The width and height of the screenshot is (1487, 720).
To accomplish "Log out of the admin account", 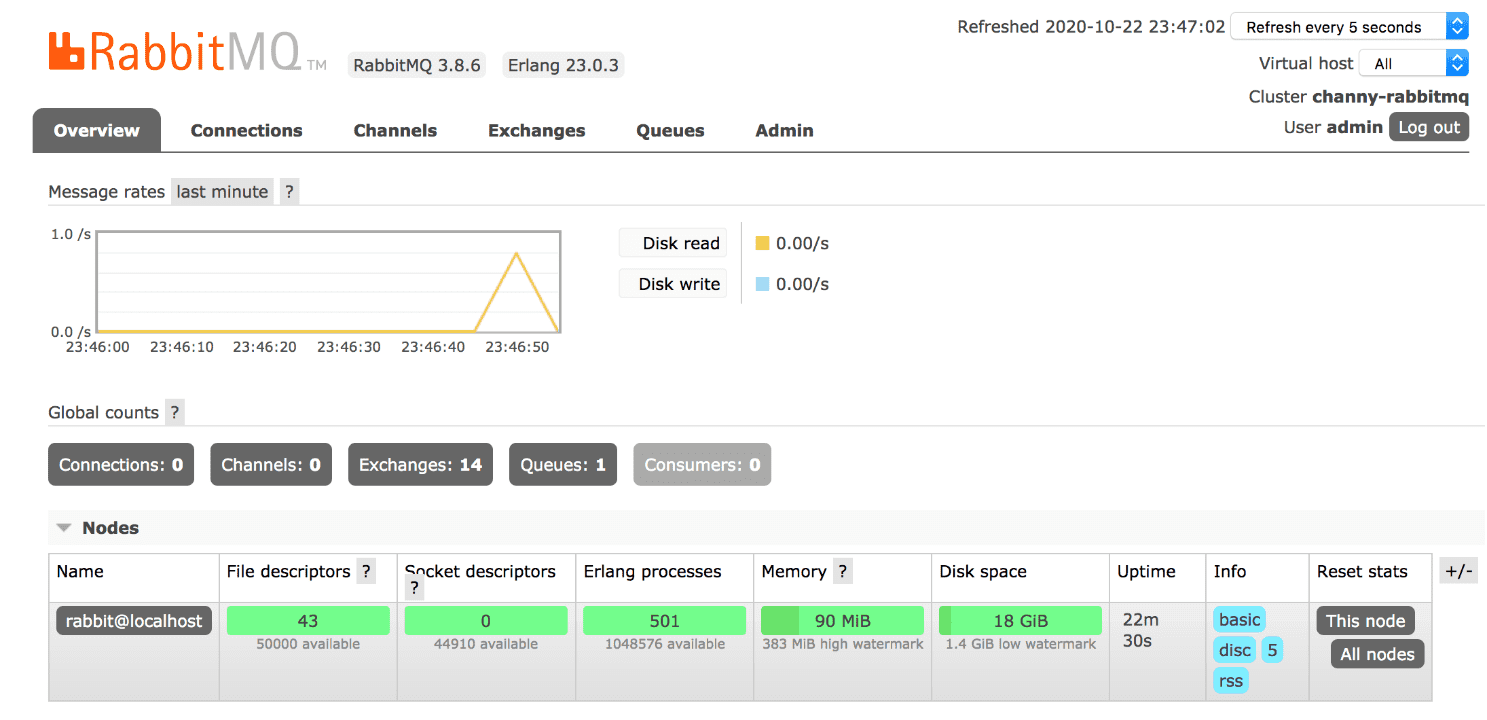I will (x=1429, y=127).
